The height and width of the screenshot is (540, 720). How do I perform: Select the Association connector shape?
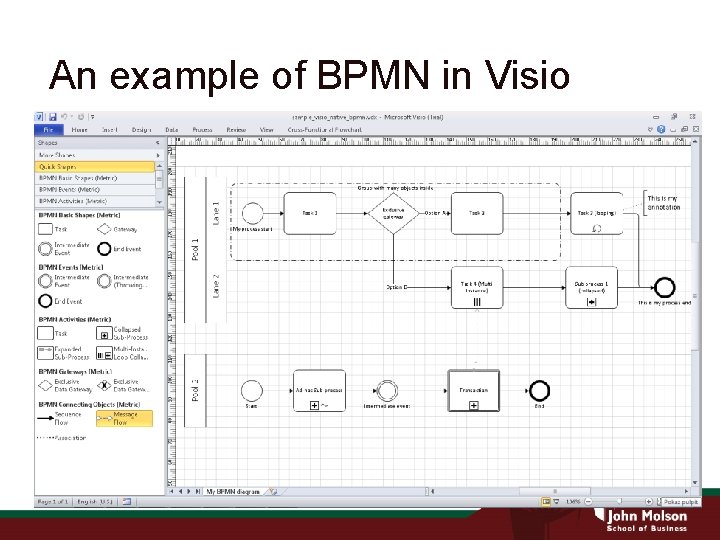click(x=62, y=438)
